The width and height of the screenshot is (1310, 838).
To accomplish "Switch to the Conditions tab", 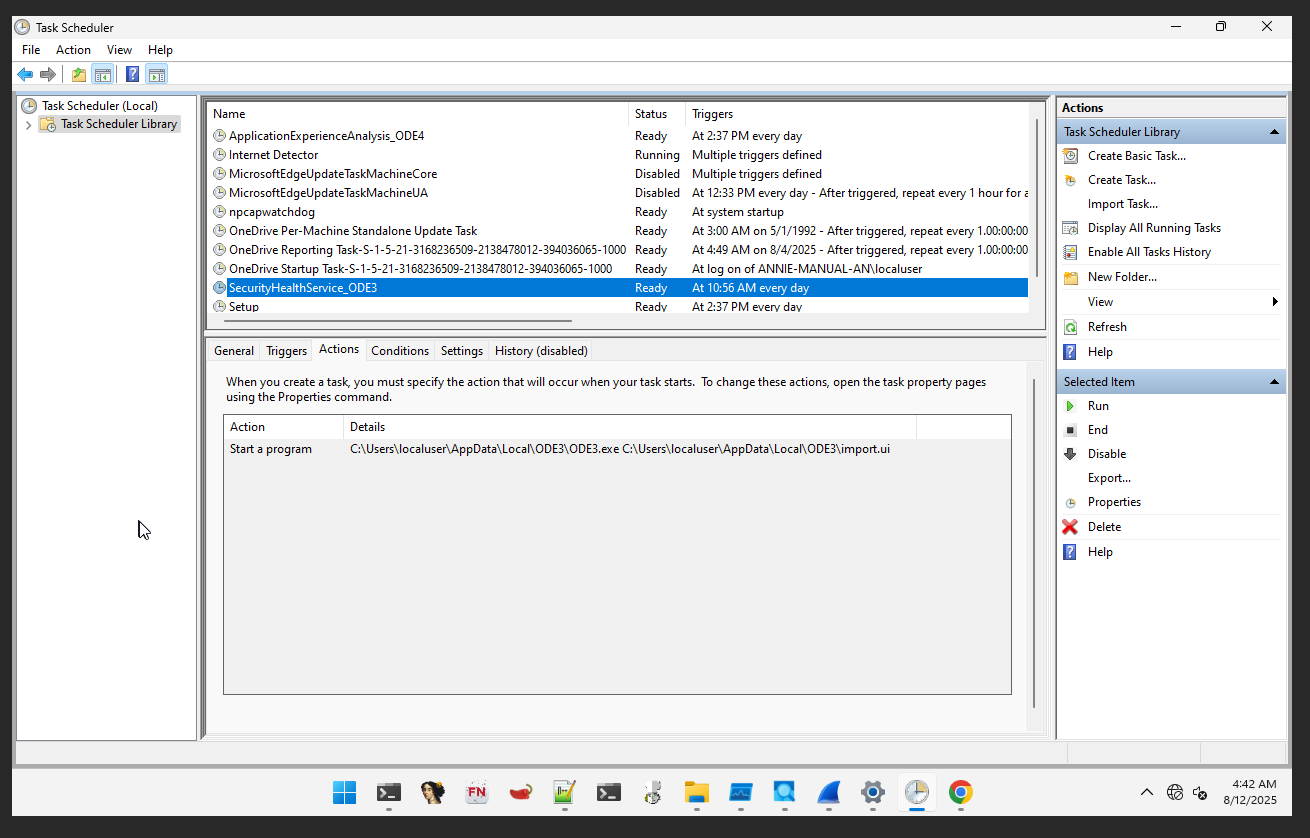I will (399, 351).
